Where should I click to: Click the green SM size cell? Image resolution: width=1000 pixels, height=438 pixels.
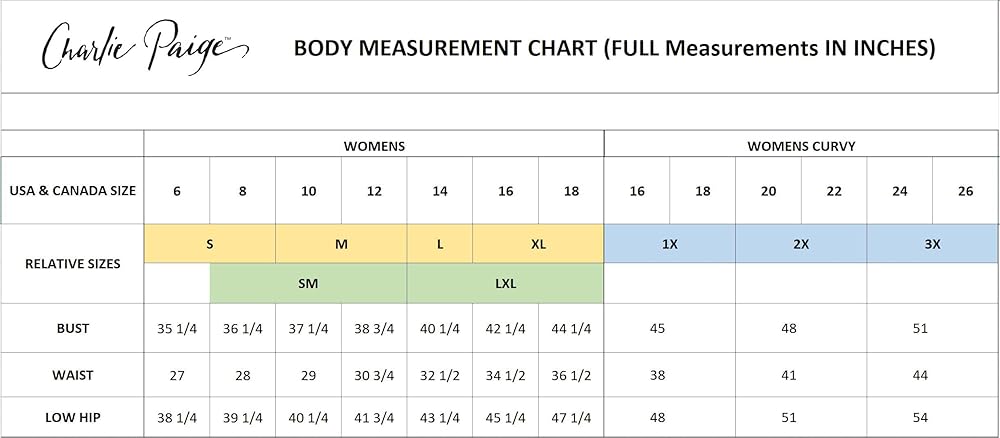tap(308, 283)
